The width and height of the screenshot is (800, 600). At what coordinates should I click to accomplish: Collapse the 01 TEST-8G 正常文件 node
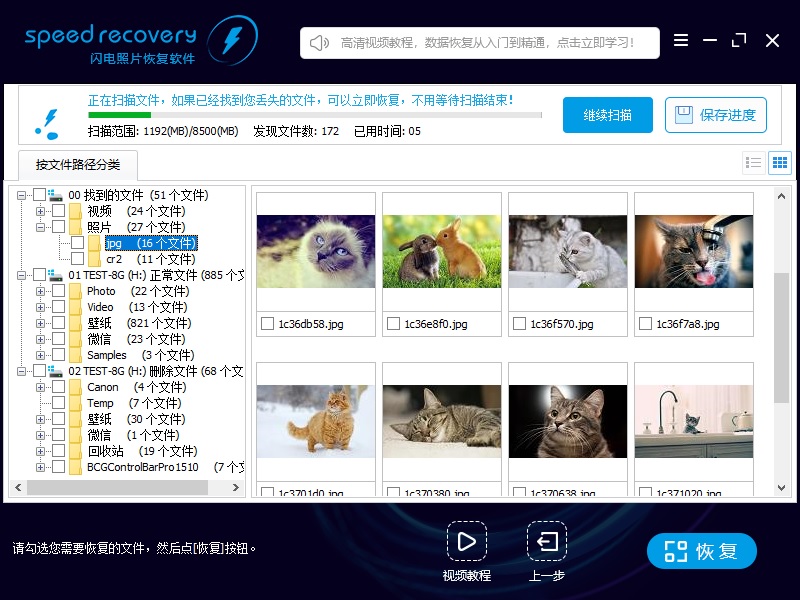pos(21,275)
